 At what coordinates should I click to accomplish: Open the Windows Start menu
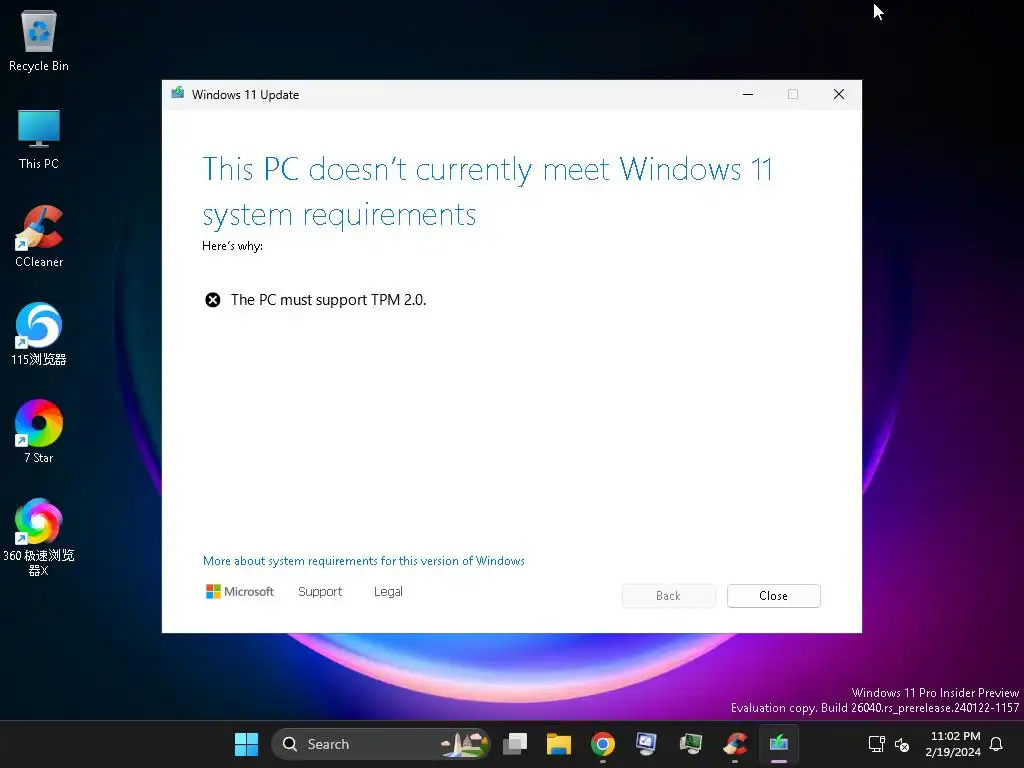point(246,744)
